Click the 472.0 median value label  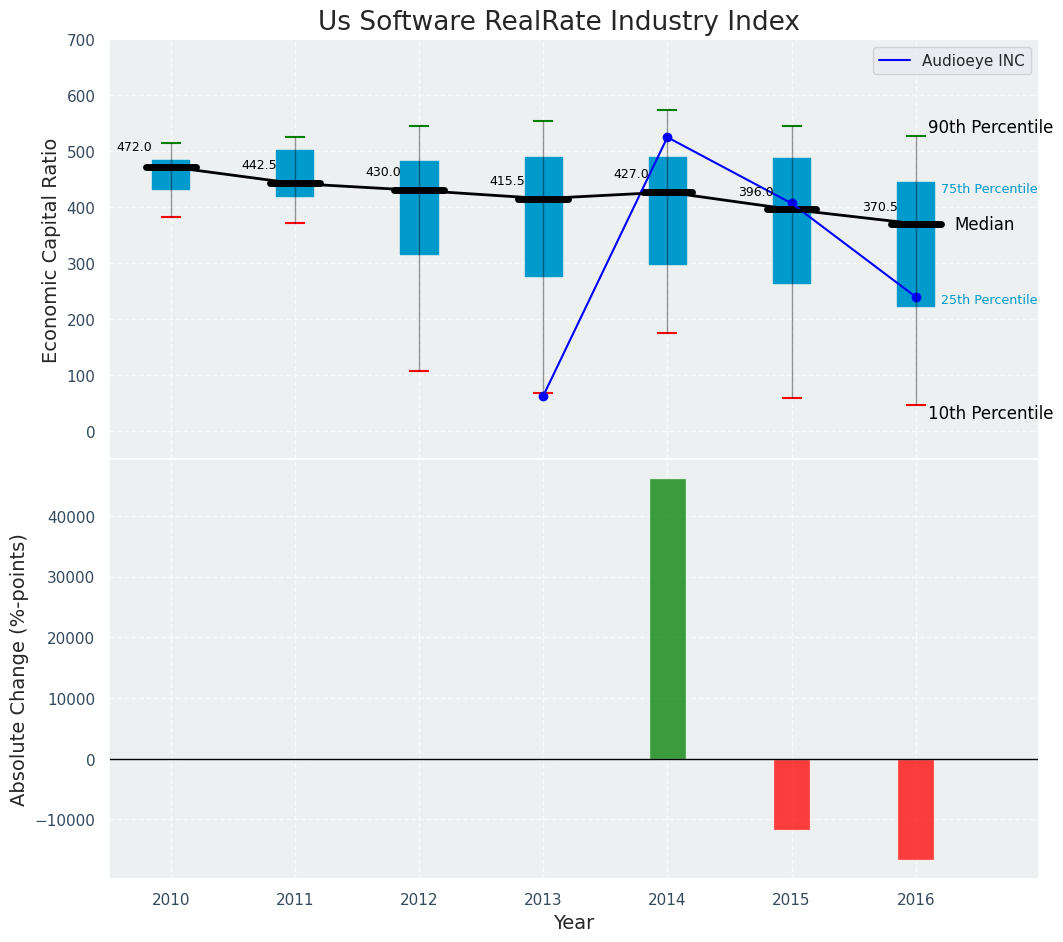[134, 147]
